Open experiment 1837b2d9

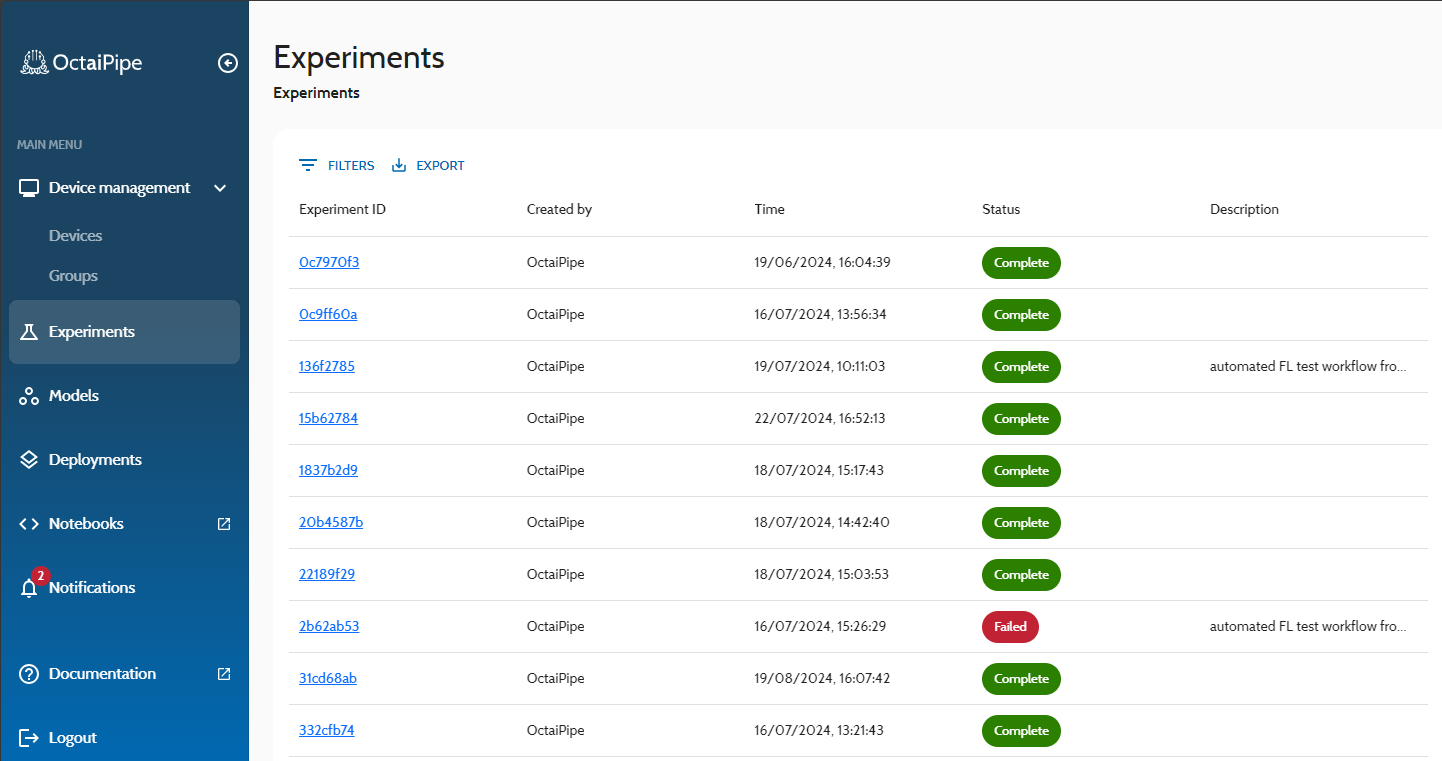[x=328, y=471]
